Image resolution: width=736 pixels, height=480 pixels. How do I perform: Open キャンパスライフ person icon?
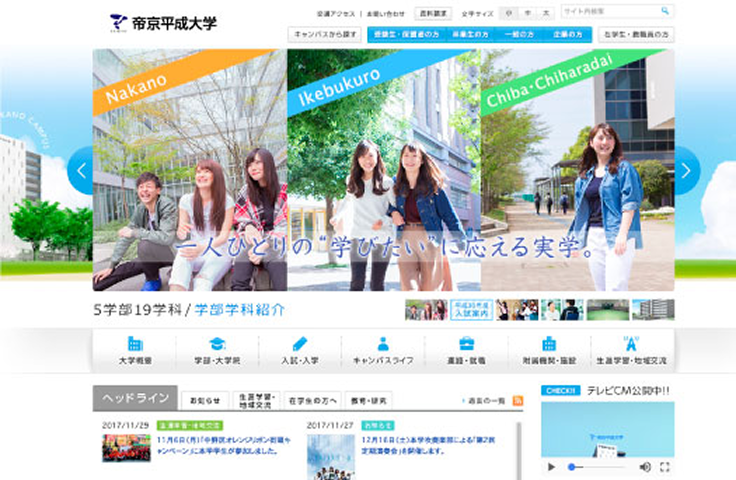(383, 343)
